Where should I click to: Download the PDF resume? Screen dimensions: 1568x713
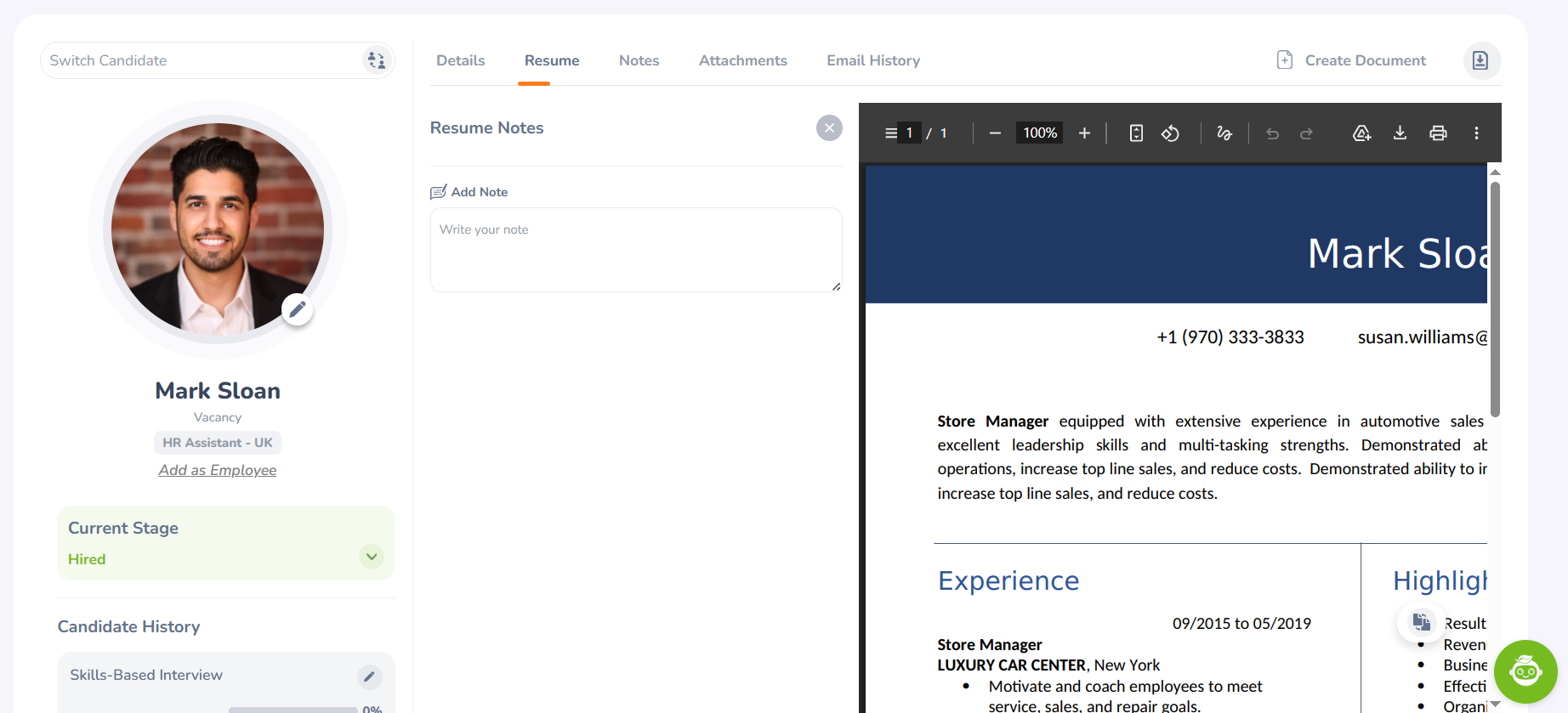1400,133
